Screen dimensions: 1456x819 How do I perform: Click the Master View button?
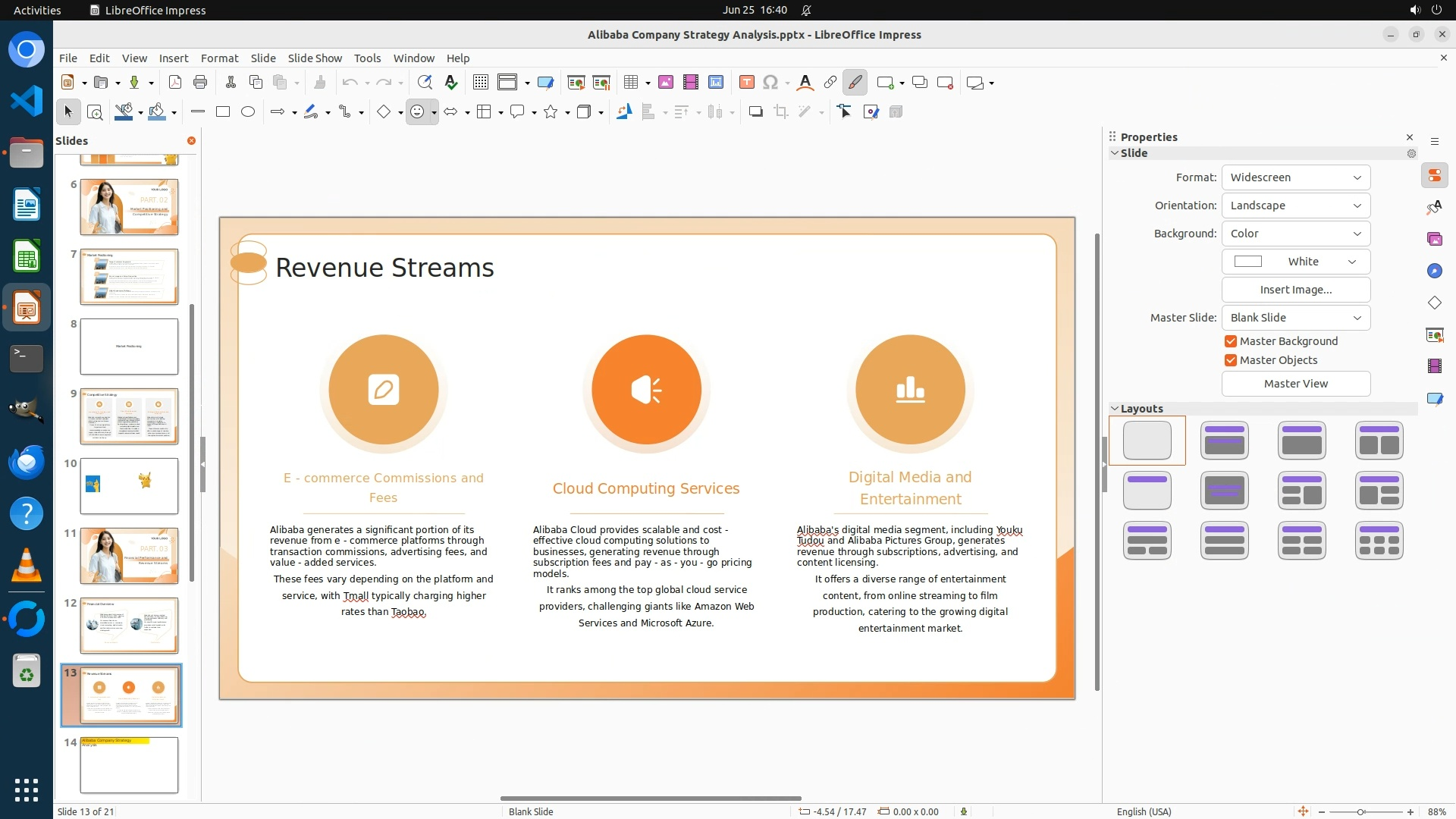click(1295, 384)
